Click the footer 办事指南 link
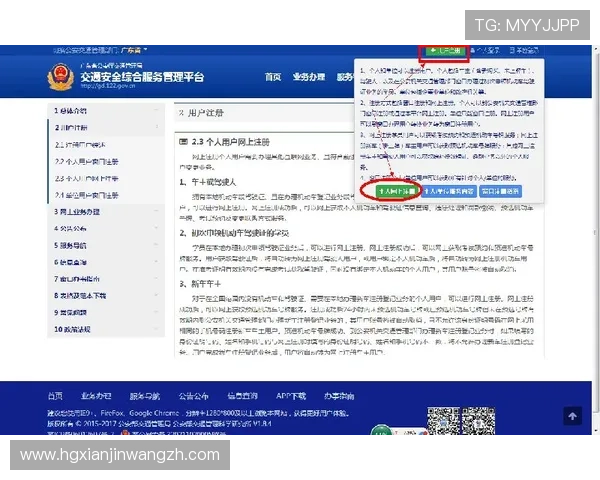600x480 pixels. (x=339, y=396)
